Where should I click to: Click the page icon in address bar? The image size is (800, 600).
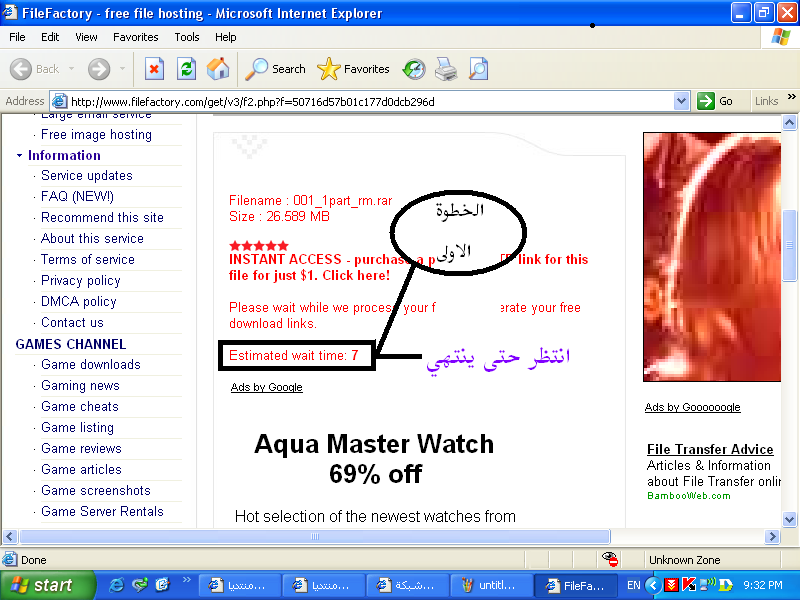tap(60, 101)
